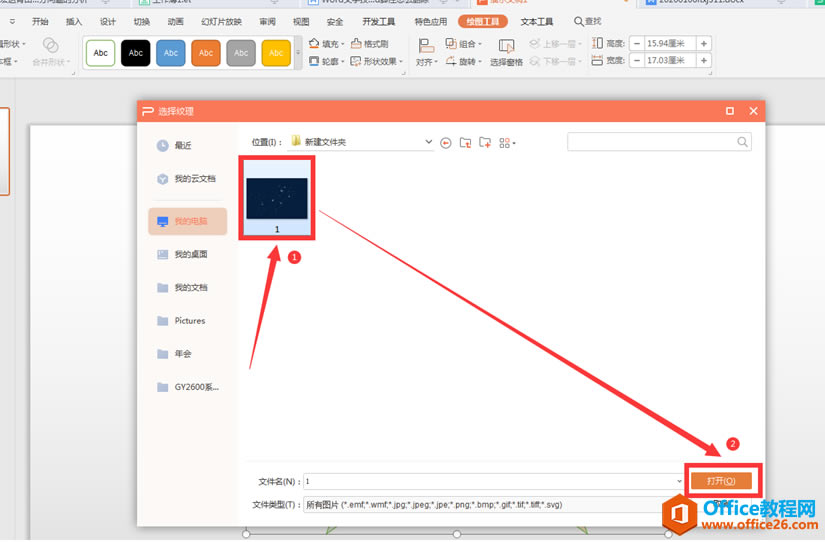
Task: Select 我的桌面 in the sidebar
Action: [188, 255]
